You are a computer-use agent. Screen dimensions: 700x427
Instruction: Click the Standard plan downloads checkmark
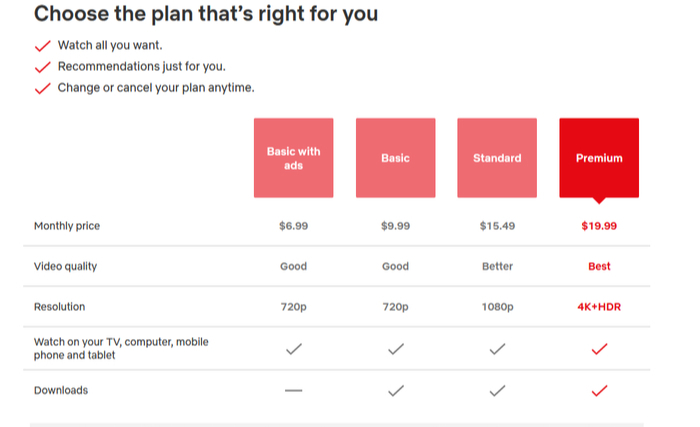point(497,390)
